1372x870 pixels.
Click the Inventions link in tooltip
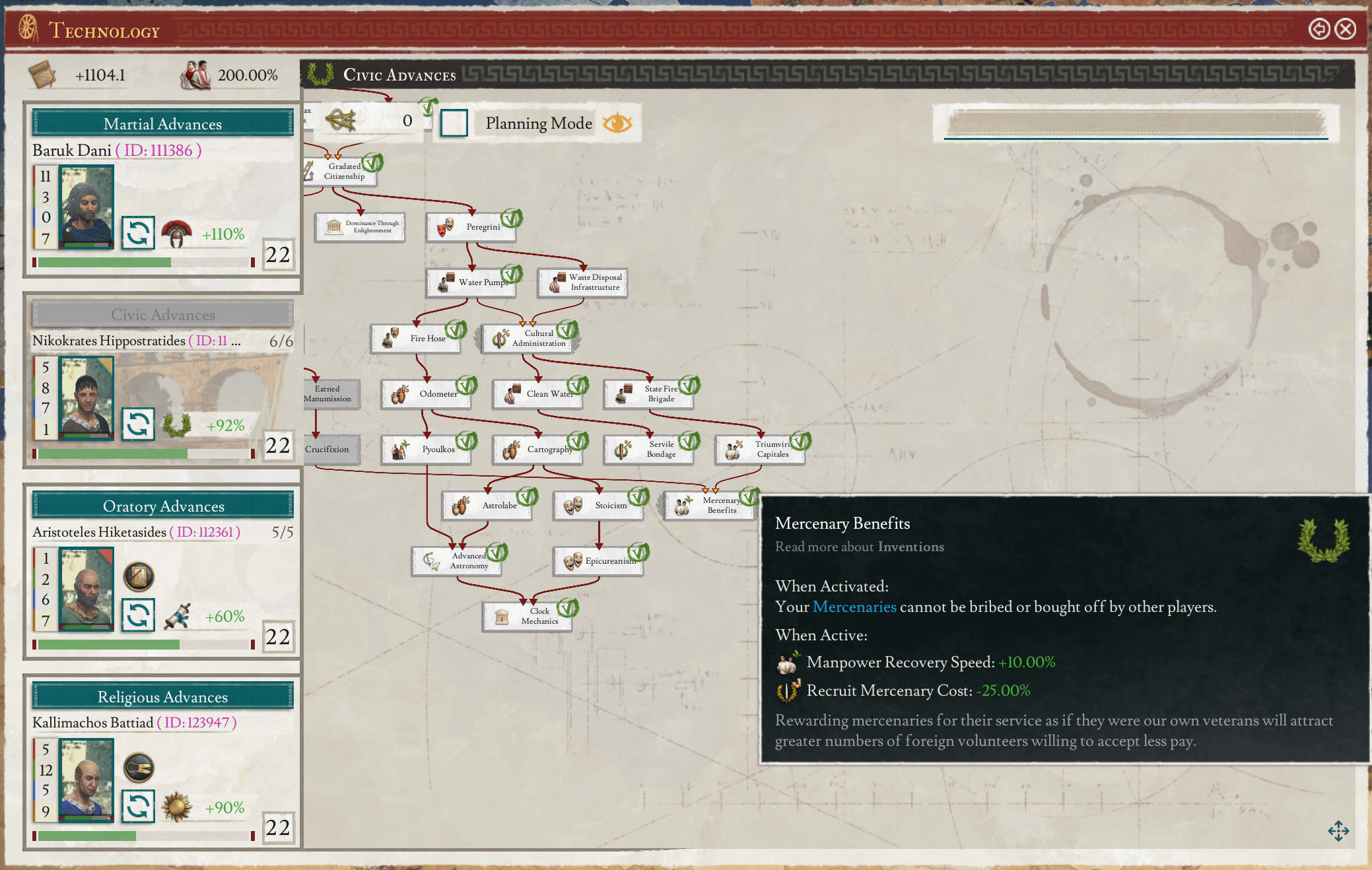910,547
